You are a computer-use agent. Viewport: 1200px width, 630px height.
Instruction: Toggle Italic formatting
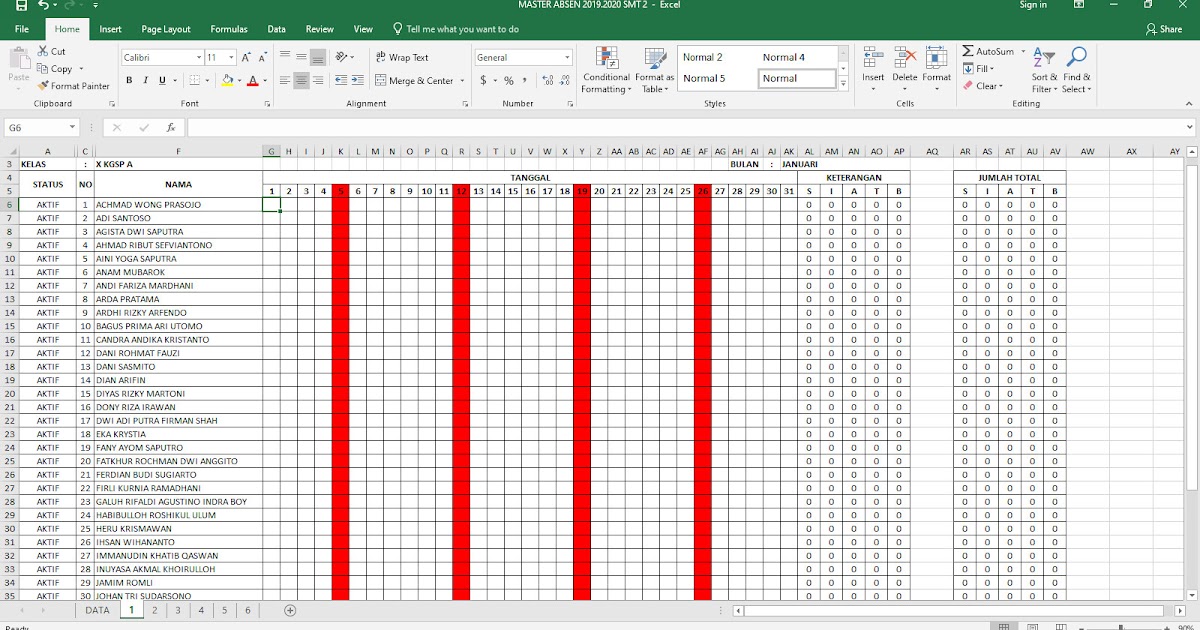pos(145,80)
